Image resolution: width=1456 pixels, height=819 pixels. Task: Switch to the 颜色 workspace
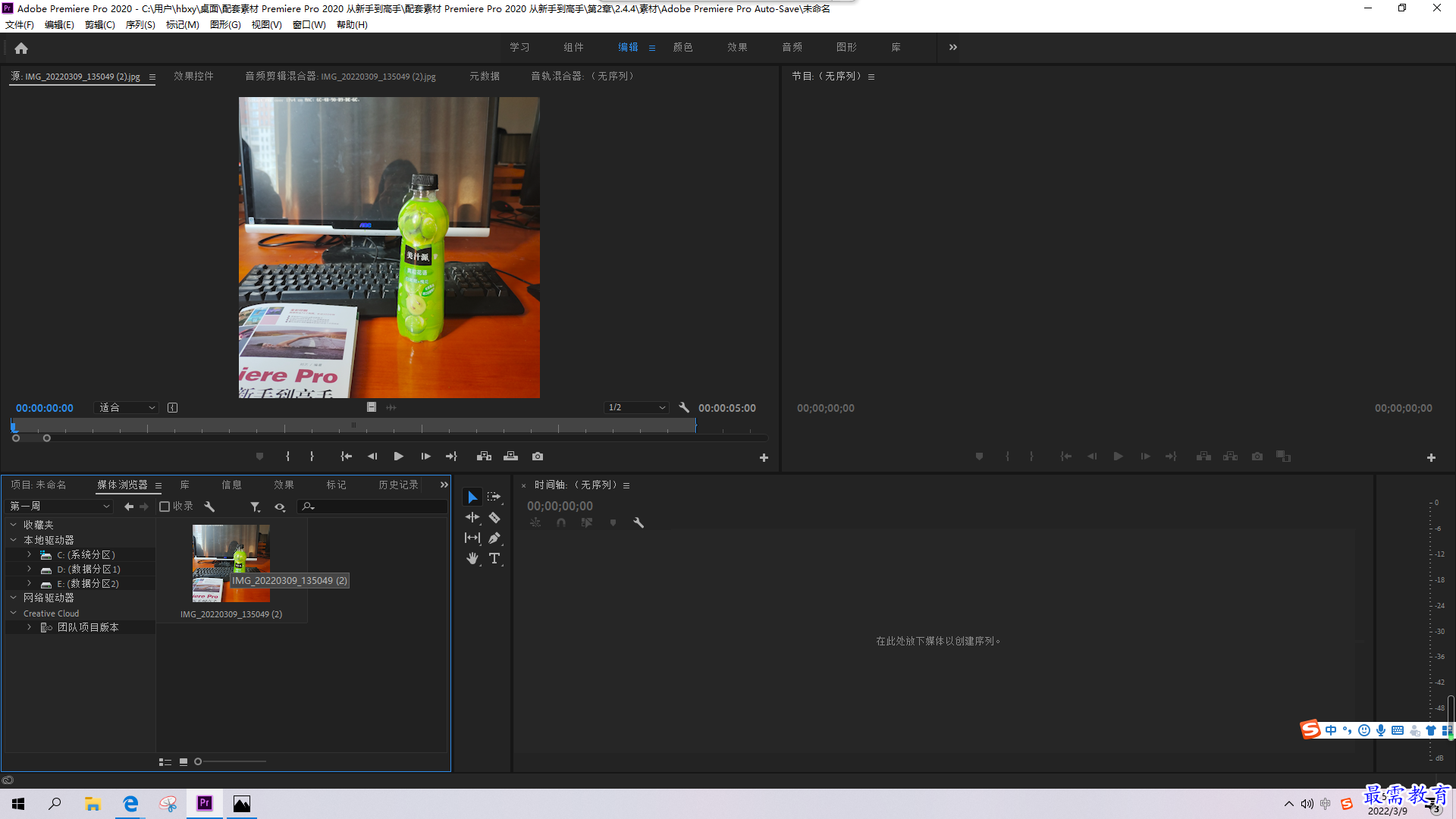pyautogui.click(x=682, y=47)
